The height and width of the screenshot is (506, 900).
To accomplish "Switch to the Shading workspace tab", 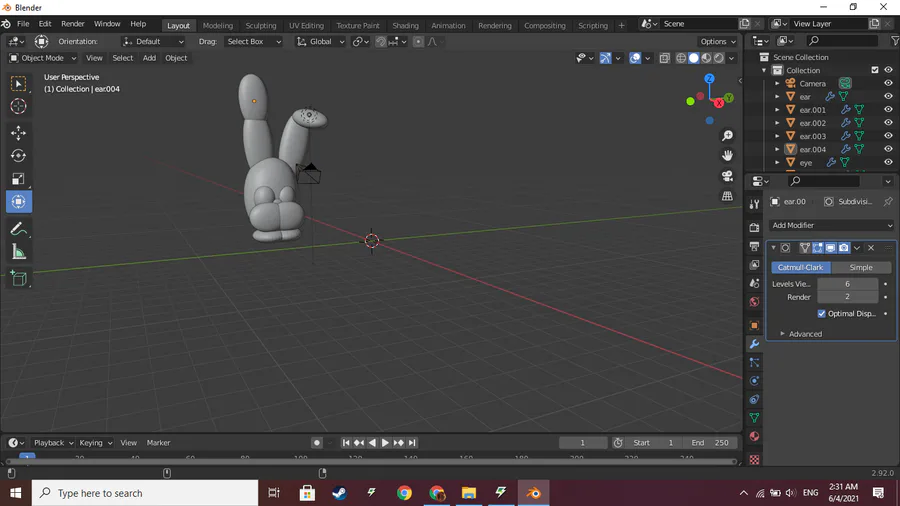I will (x=405, y=25).
